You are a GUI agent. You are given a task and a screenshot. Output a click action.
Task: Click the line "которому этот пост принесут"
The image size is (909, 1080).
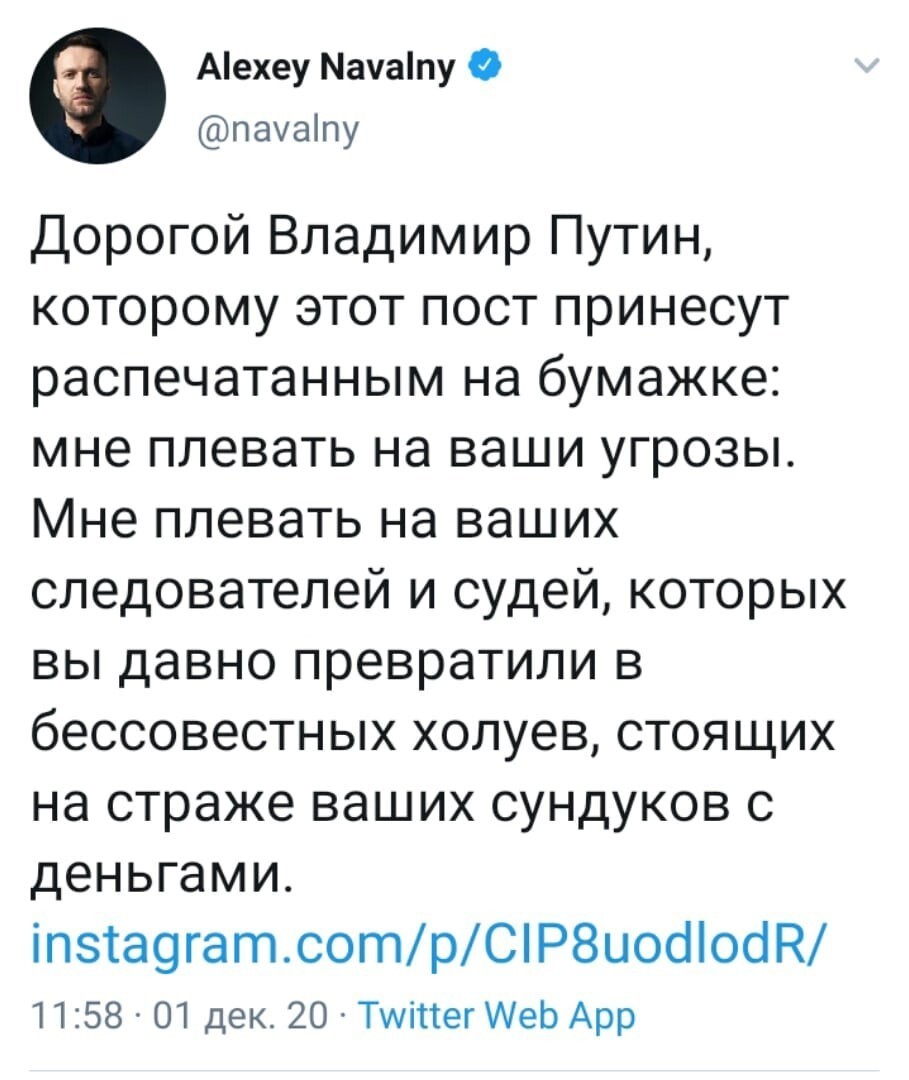pos(409,311)
